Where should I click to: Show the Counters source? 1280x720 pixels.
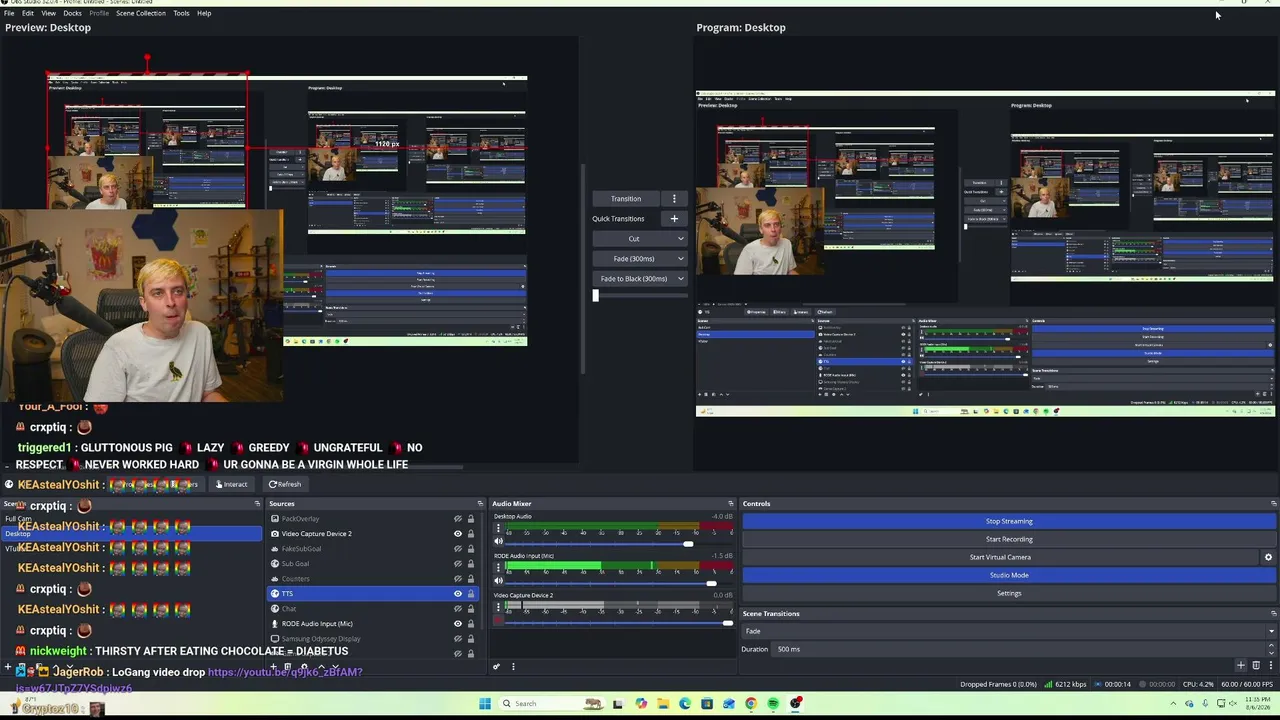[x=458, y=579]
